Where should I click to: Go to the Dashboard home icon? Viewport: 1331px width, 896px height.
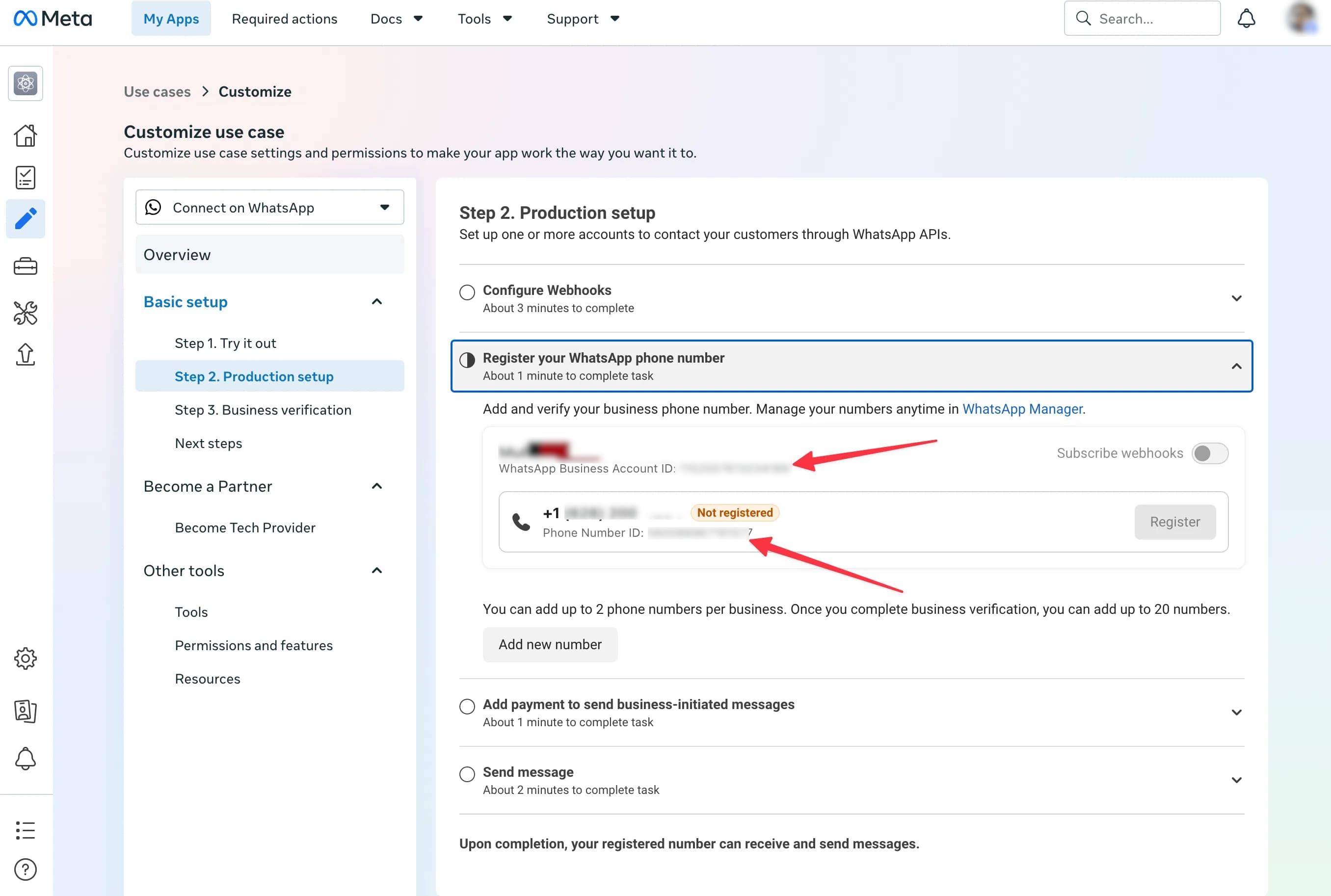coord(26,135)
